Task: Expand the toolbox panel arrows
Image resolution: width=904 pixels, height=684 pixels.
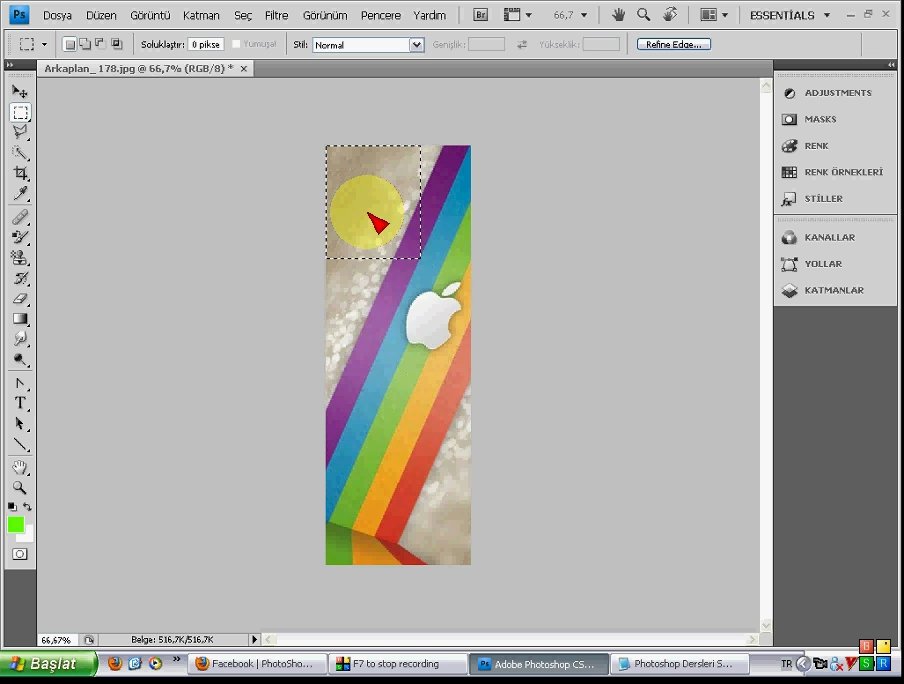Action: tap(10, 65)
